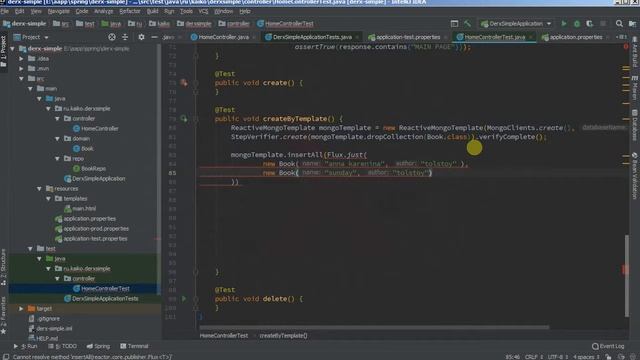The width and height of the screenshot is (640, 360).
Task: Click the editor vertical scrollbar thumb
Action: click(627, 276)
